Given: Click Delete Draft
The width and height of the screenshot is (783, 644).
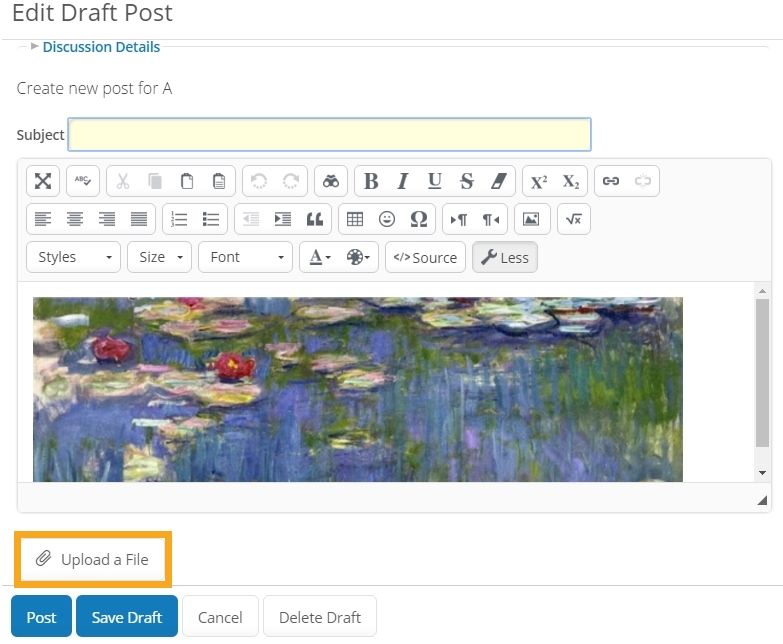Looking at the screenshot, I should 320,617.
